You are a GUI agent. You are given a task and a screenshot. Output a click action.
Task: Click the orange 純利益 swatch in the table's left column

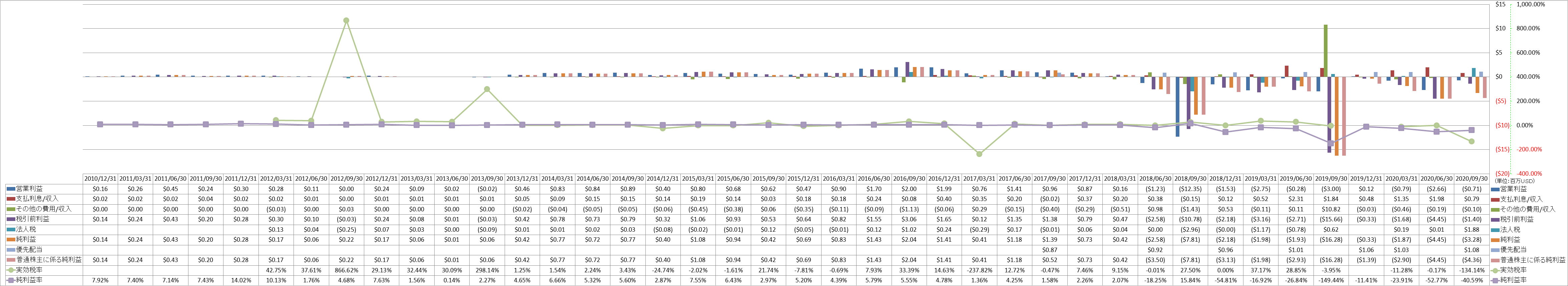pyautogui.click(x=10, y=240)
